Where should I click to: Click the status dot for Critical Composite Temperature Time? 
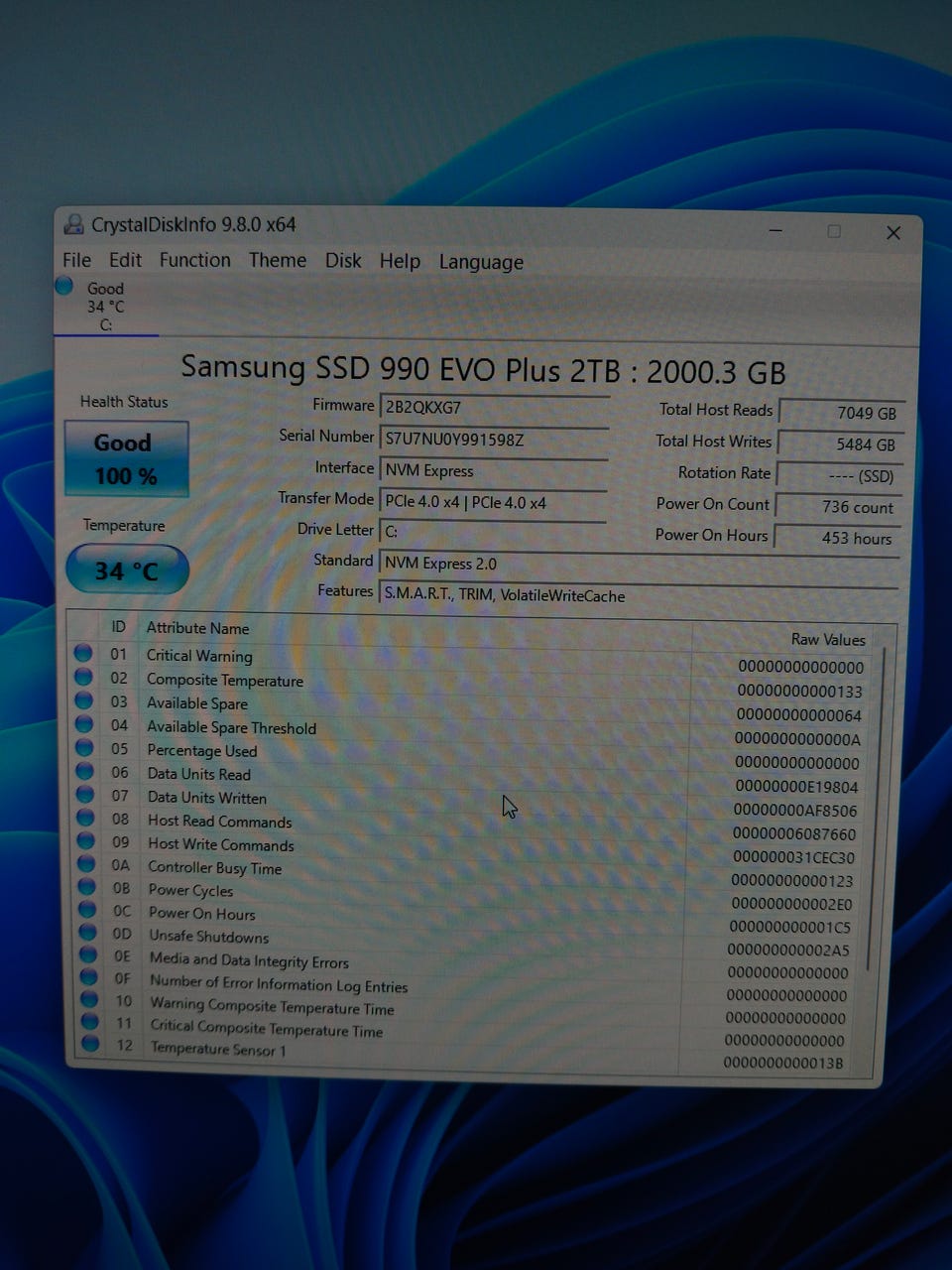(x=91, y=1021)
